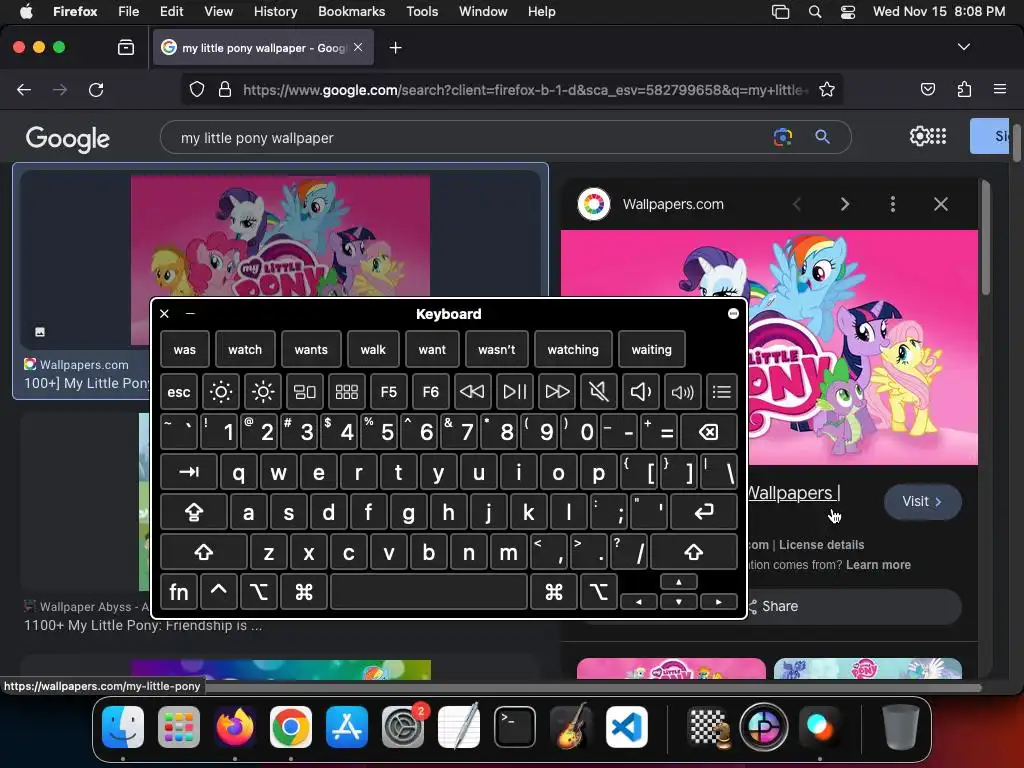Open the Pocket save icon
This screenshot has width=1024, height=768.
[x=927, y=89]
